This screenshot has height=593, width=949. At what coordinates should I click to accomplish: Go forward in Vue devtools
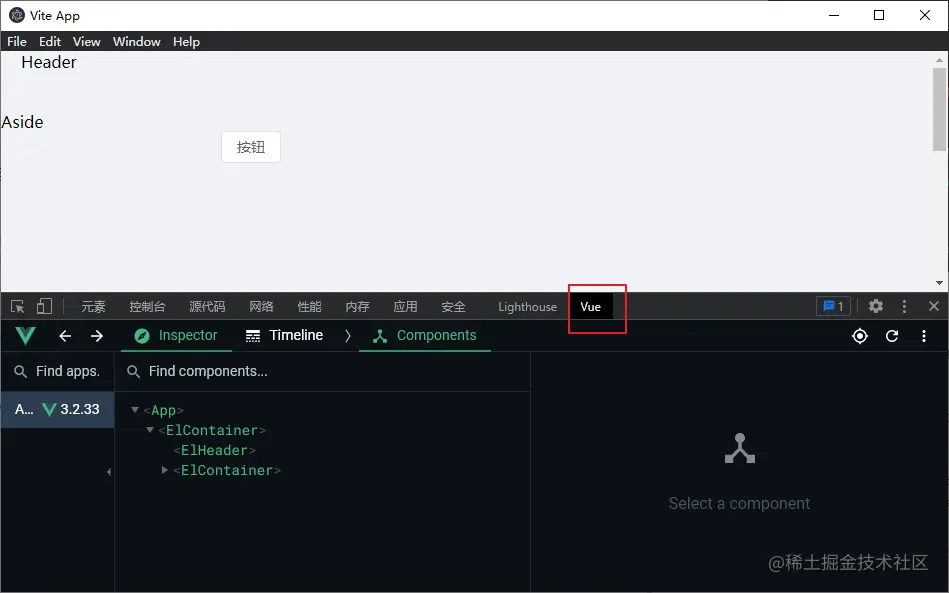tap(97, 336)
